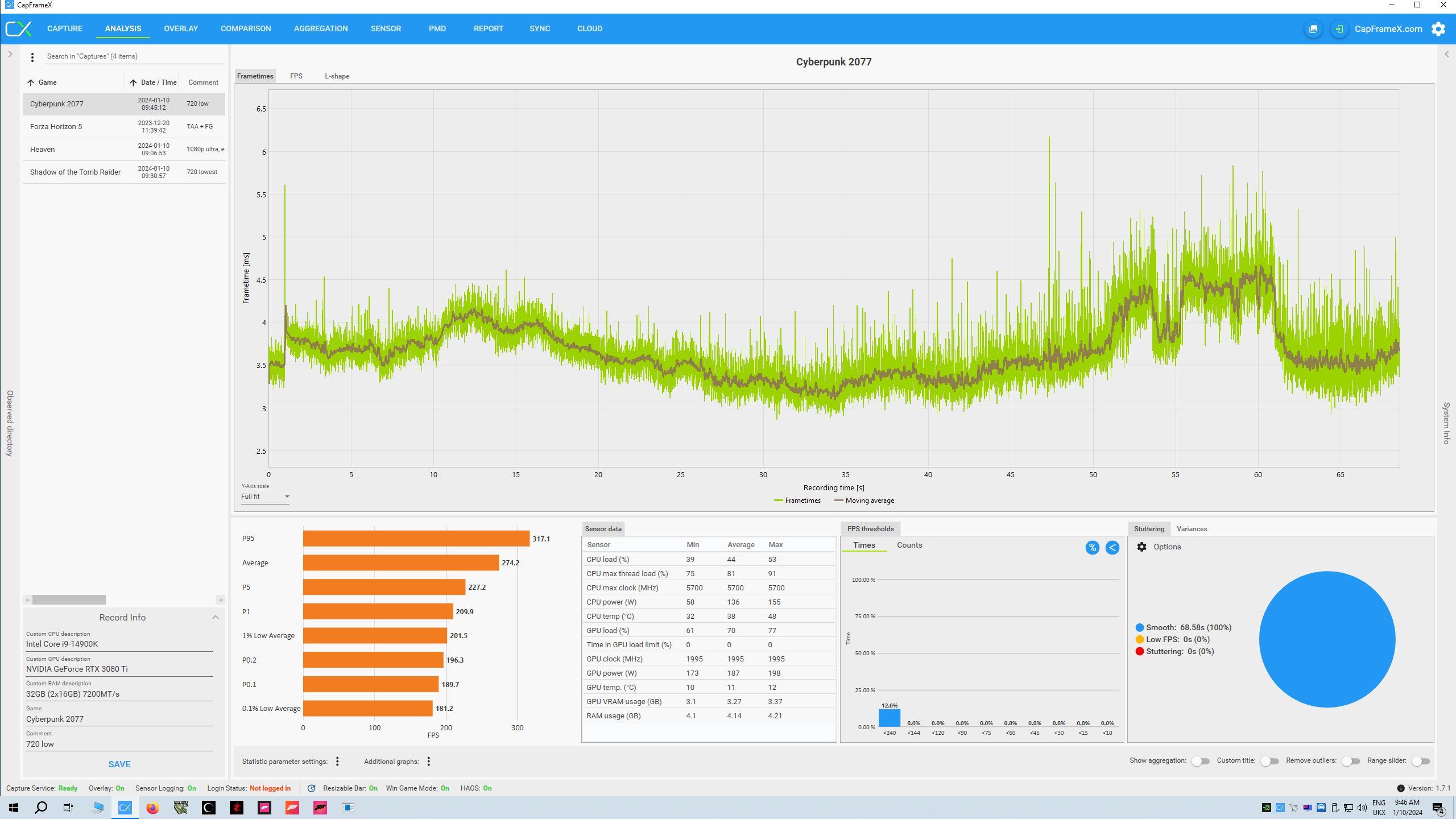Viewport: 1456px width, 819px height.
Task: Open the Y-Axis scale Full fit dropdown
Action: point(265,497)
